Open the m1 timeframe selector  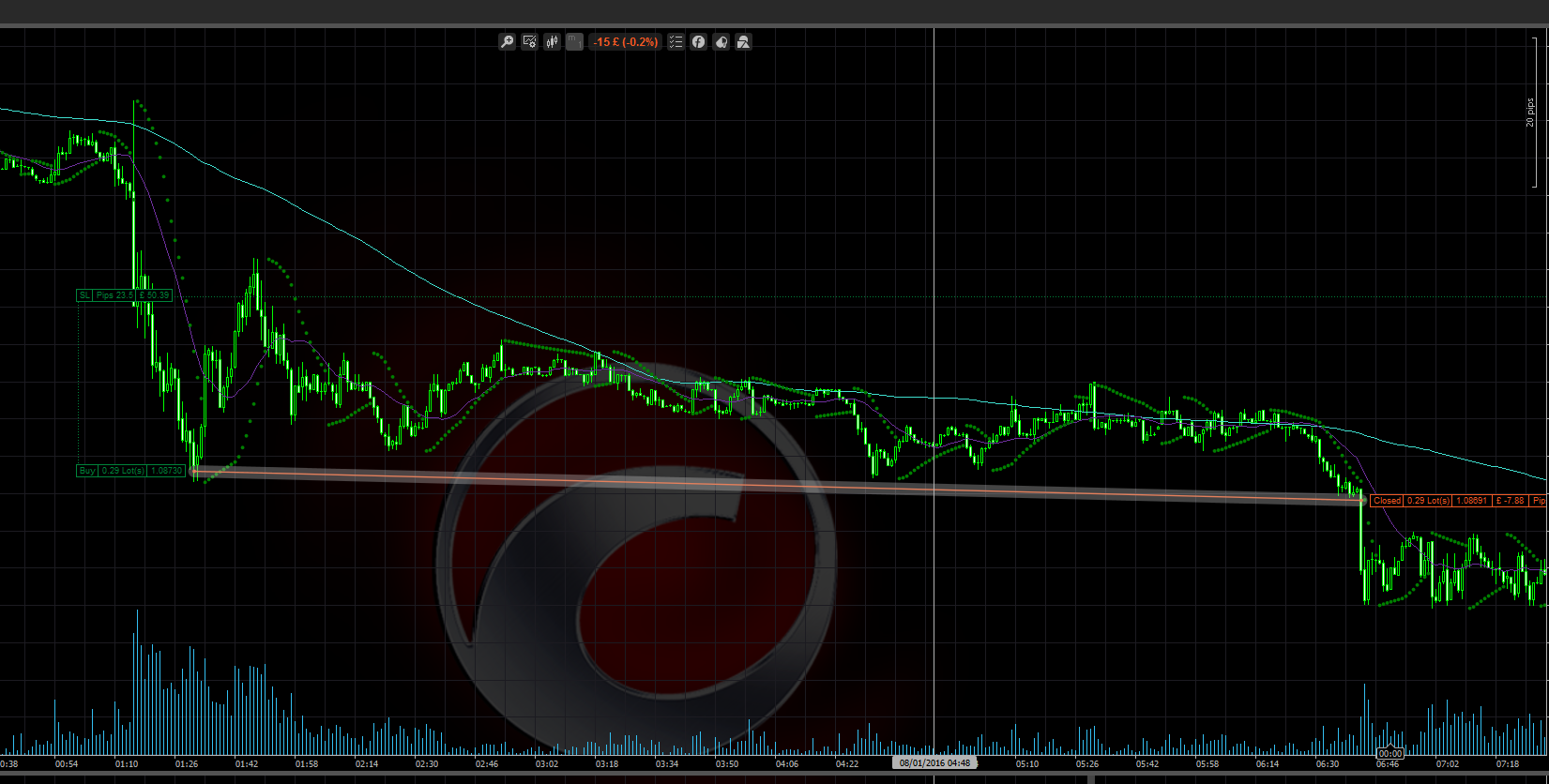(574, 41)
